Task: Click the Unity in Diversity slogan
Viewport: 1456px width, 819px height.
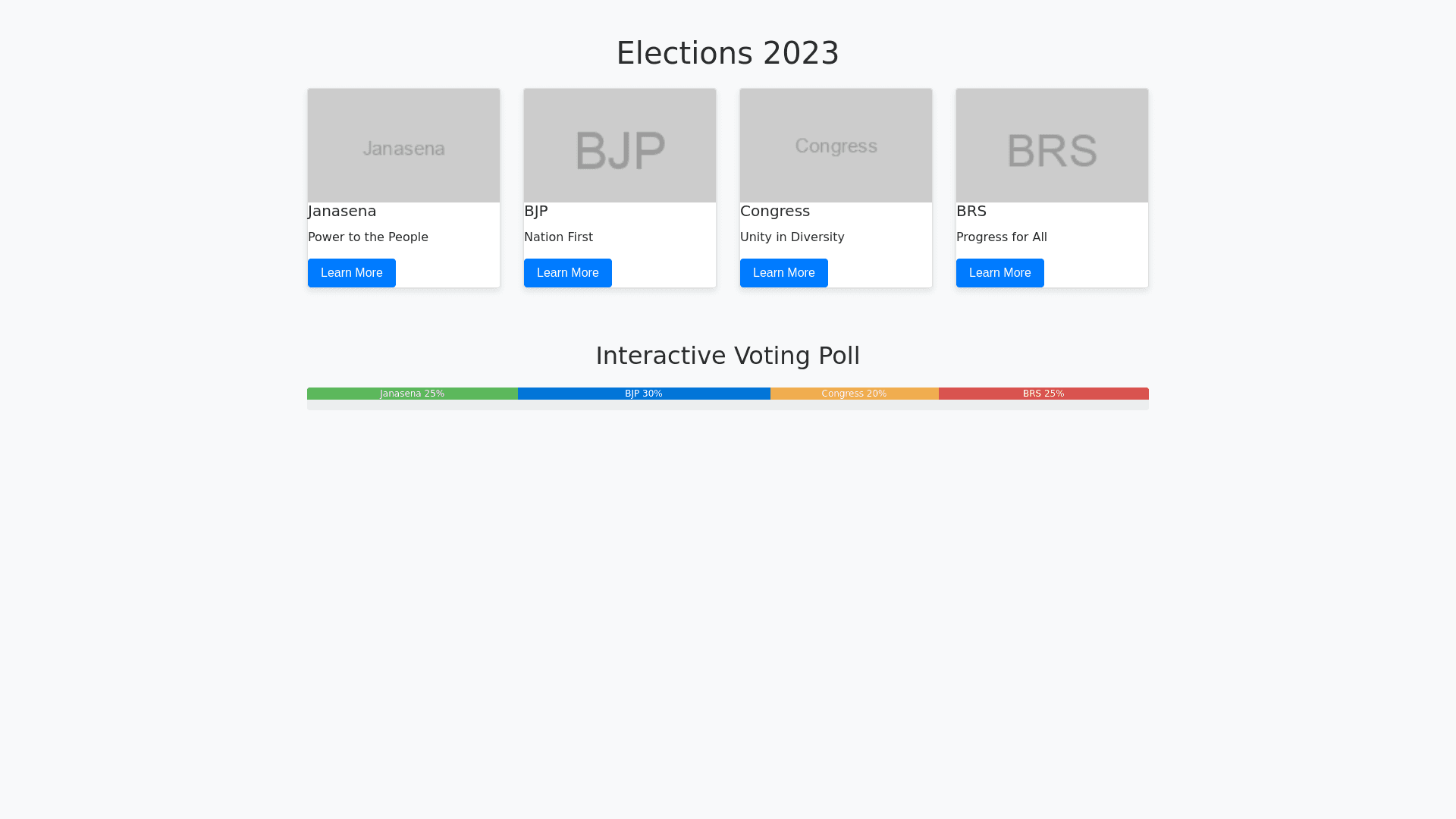Action: (x=792, y=237)
